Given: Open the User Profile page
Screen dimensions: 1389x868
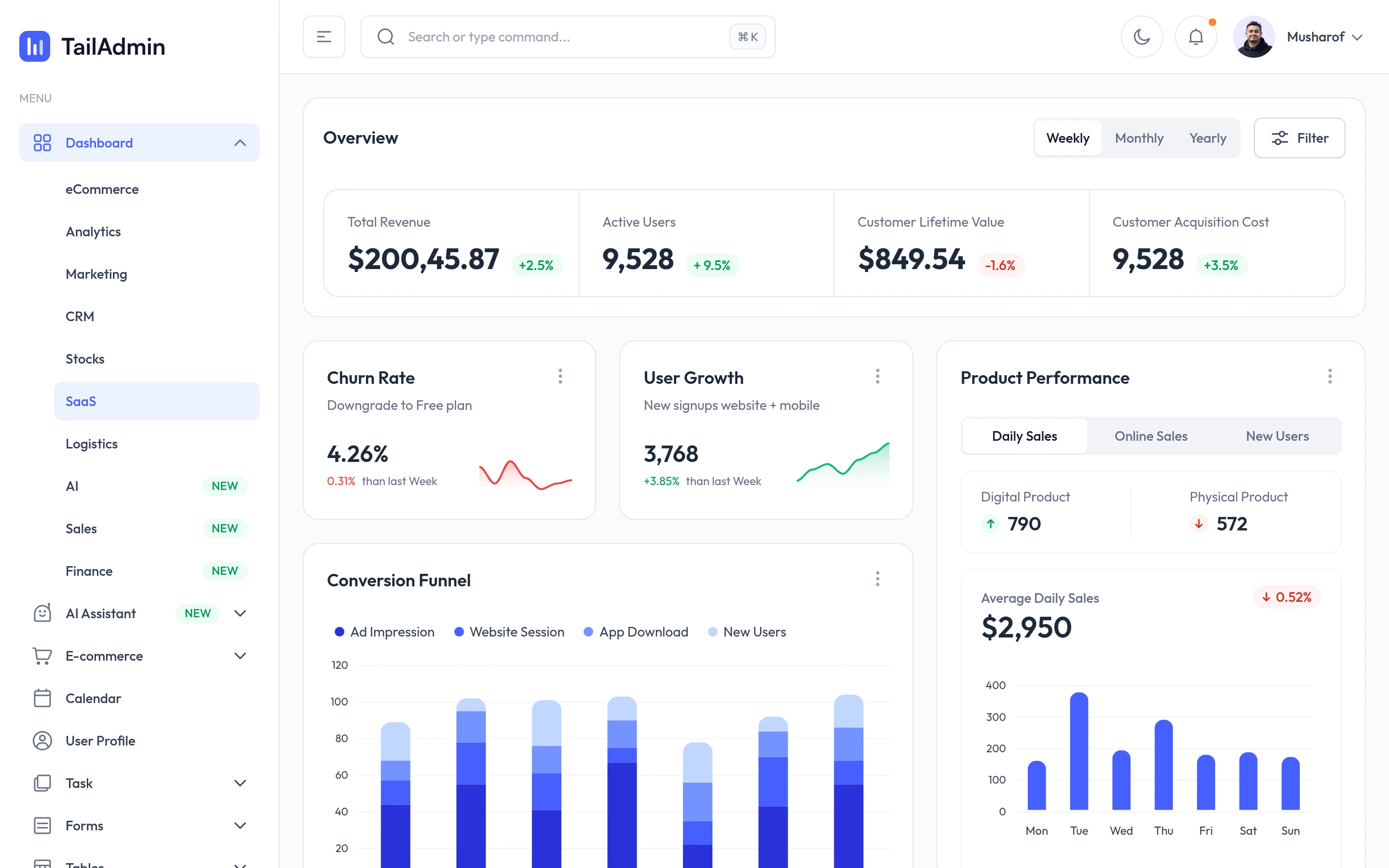Looking at the screenshot, I should click(100, 741).
